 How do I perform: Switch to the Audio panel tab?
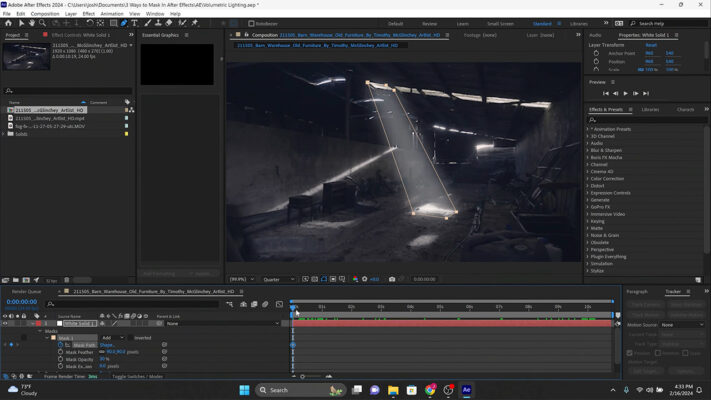coord(595,35)
